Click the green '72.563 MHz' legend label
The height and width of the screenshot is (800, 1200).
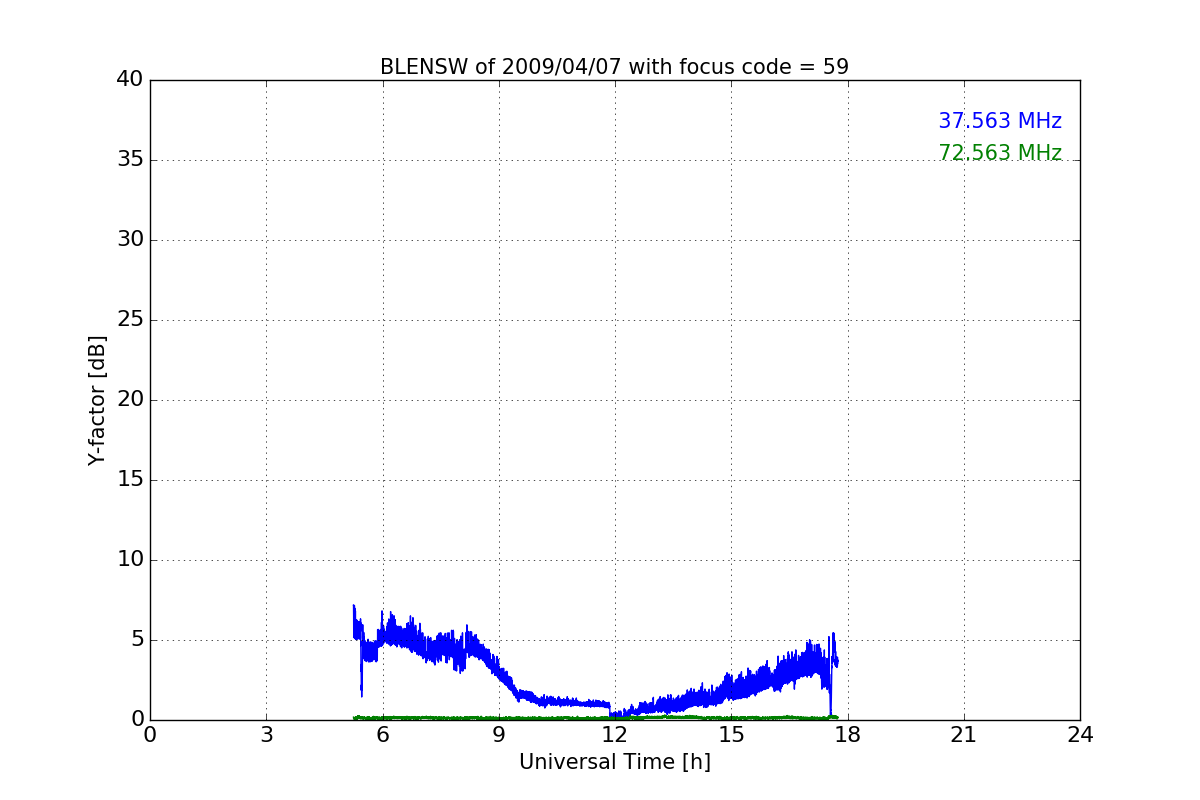pyautogui.click(x=1000, y=153)
